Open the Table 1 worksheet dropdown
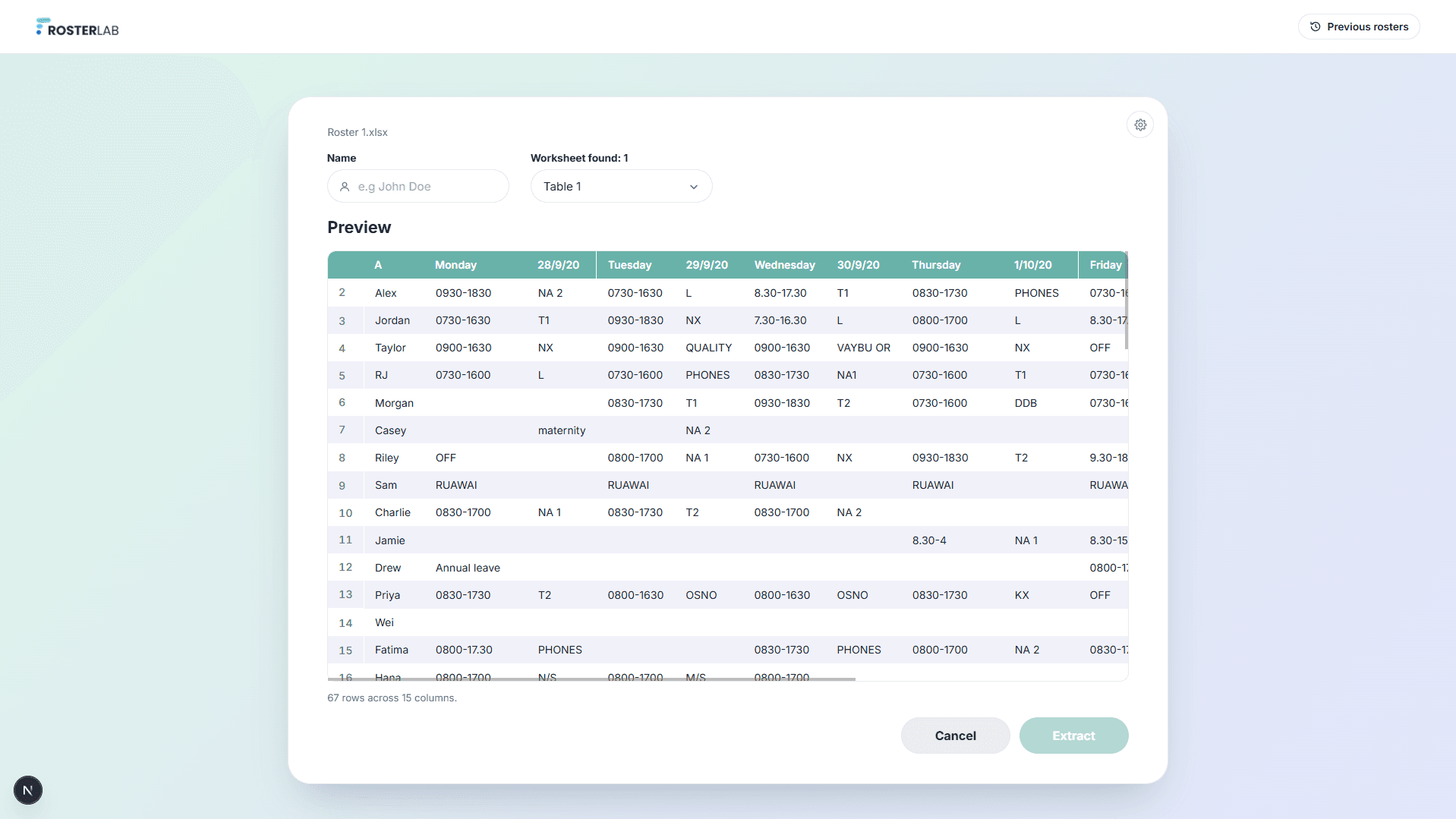 pyautogui.click(x=621, y=186)
